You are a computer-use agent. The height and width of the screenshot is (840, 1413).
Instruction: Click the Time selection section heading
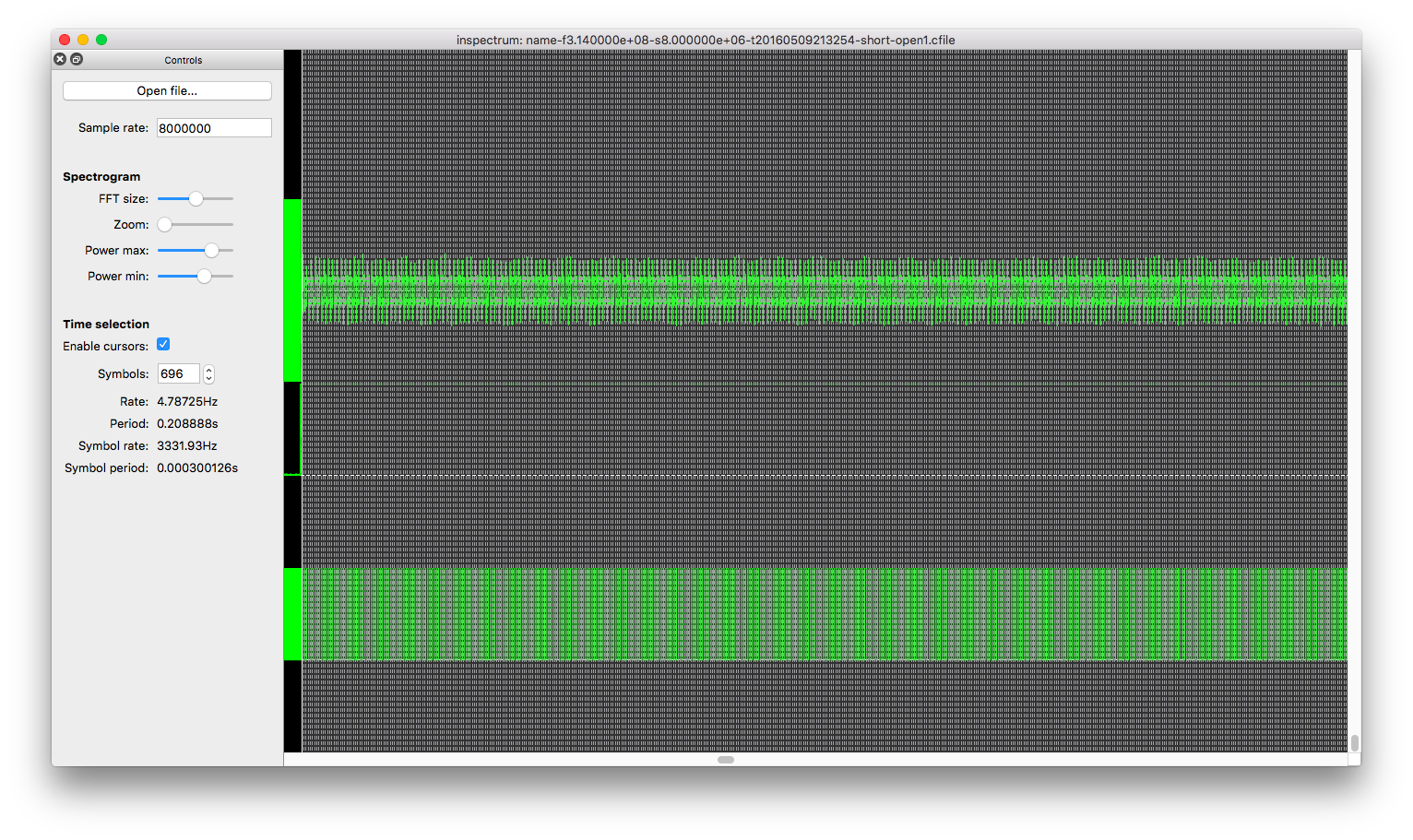[x=106, y=324]
